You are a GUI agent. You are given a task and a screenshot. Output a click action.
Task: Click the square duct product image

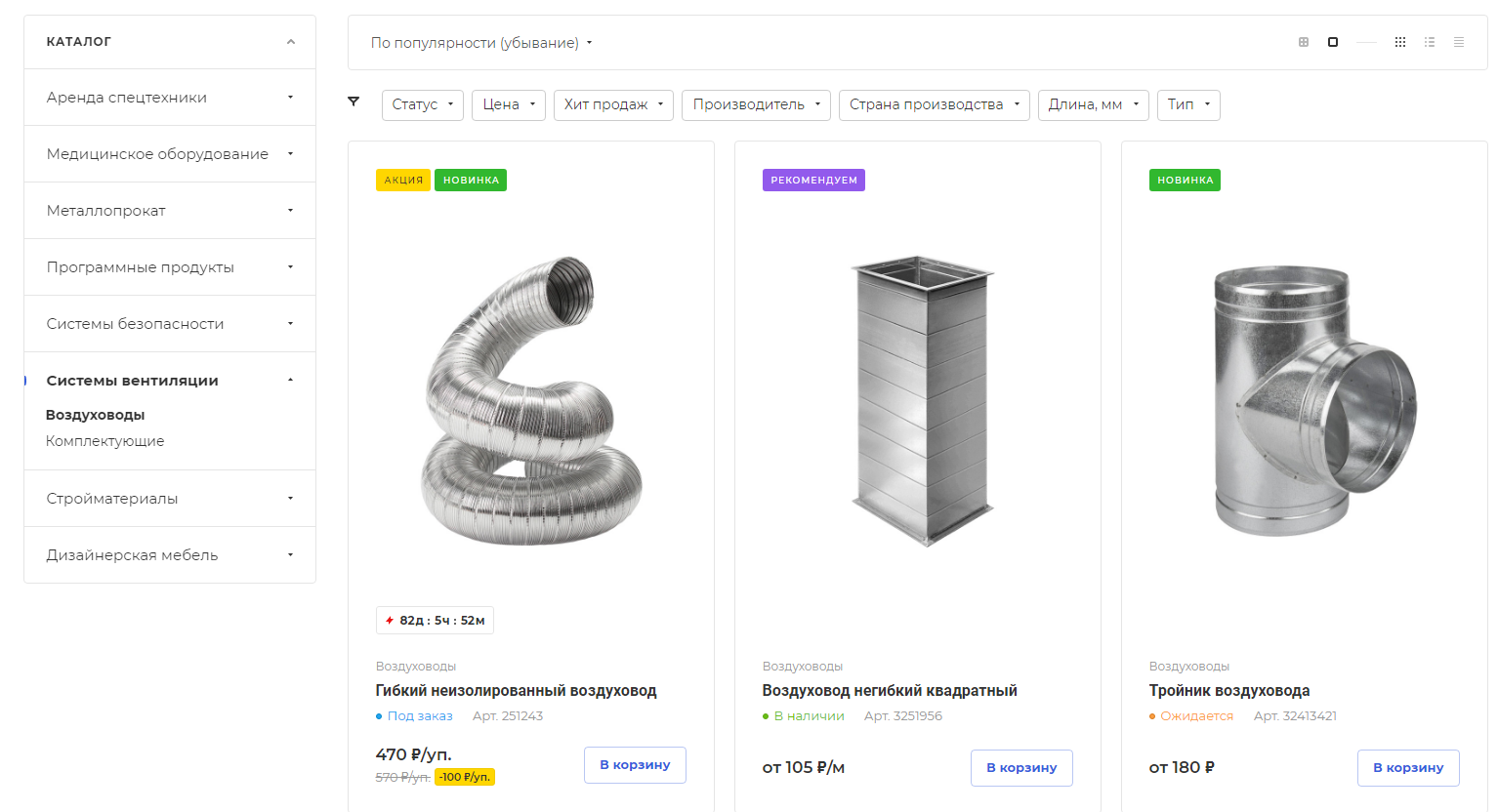click(921, 400)
